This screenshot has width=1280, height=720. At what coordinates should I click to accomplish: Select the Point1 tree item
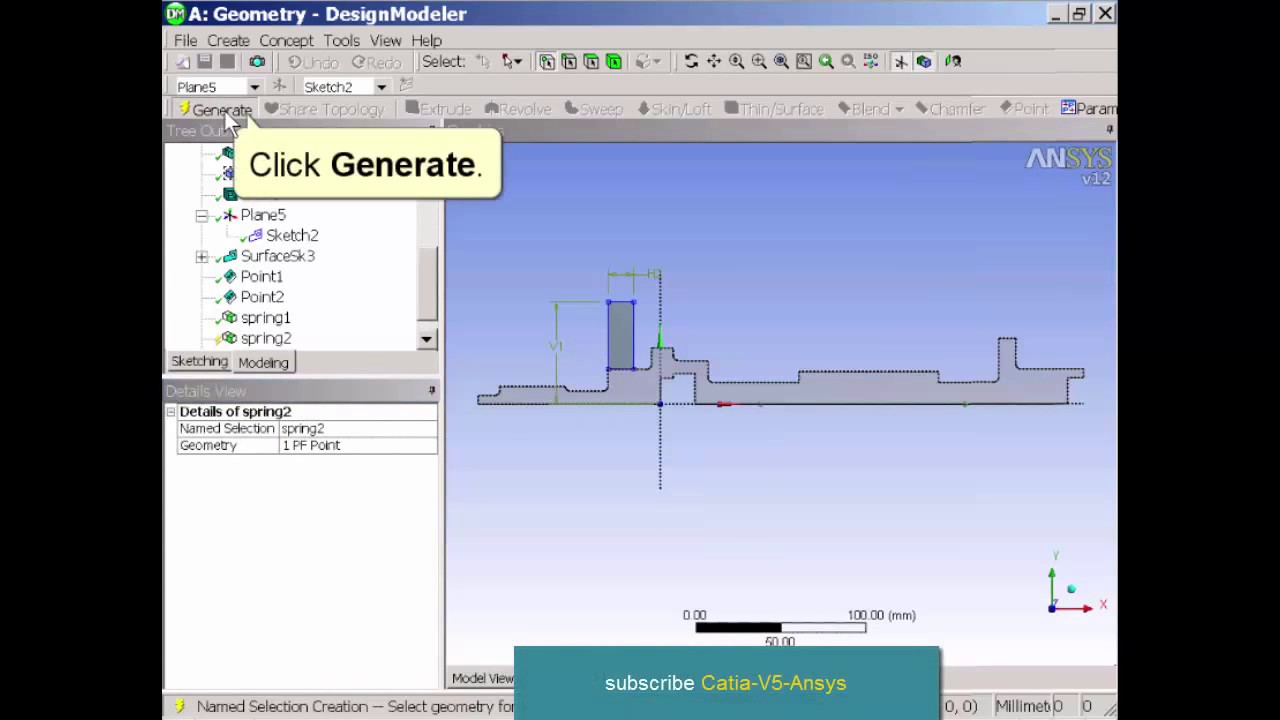tap(261, 277)
